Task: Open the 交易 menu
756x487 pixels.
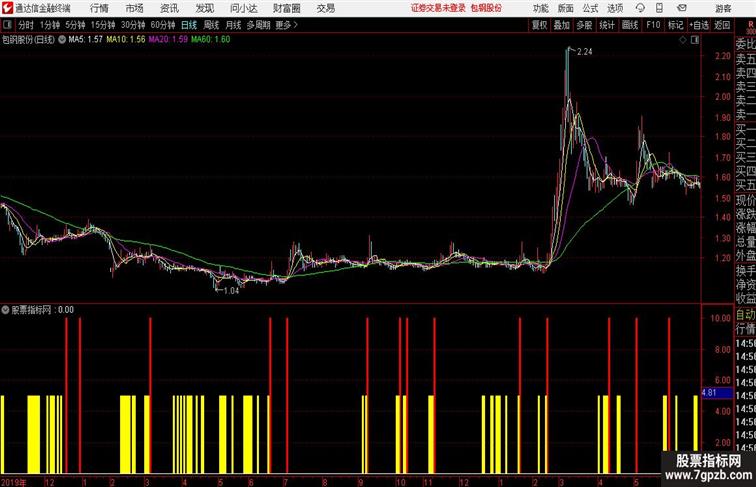Action: [x=325, y=8]
